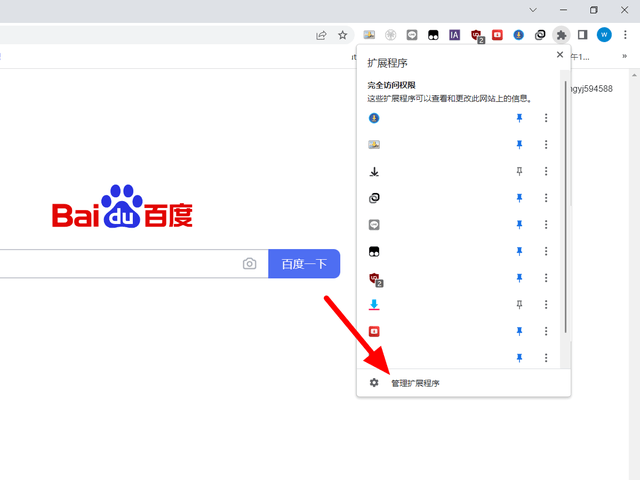
Task: Pin the blue download arrow extension
Action: coord(519,304)
